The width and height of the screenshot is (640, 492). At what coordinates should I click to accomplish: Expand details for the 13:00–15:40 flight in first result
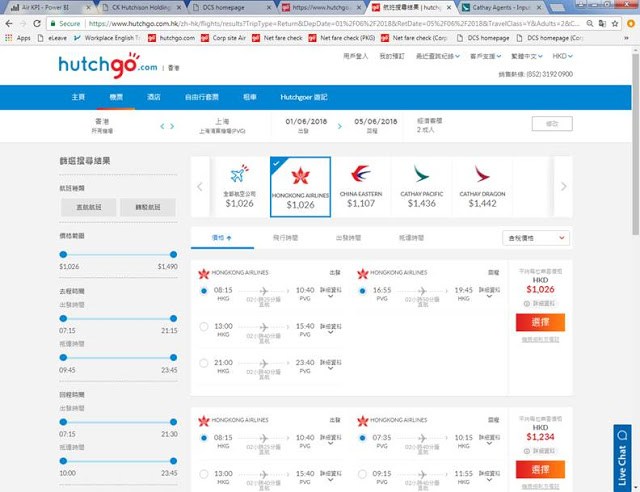331,329
